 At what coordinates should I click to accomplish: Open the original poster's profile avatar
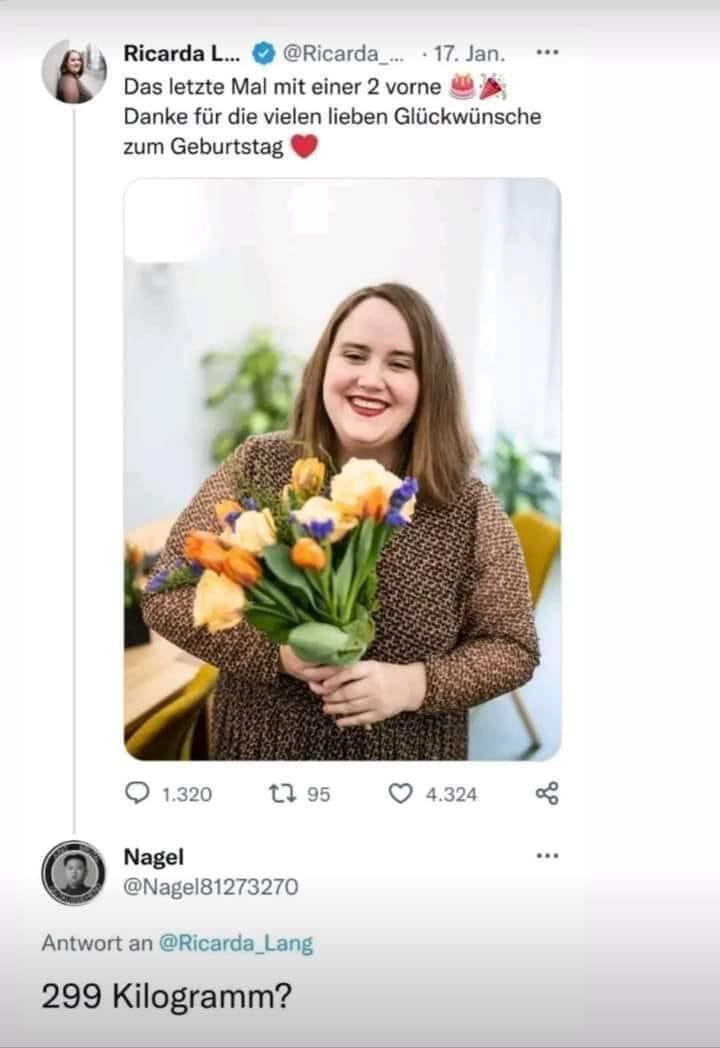click(74, 72)
